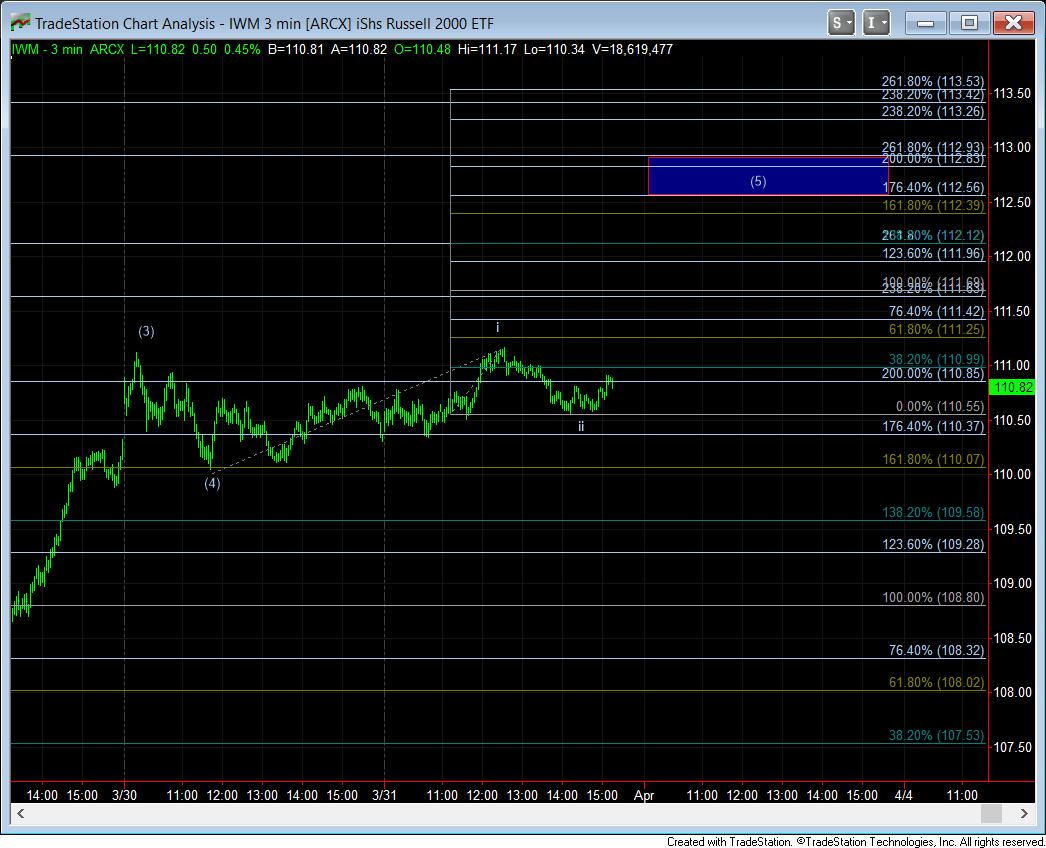Viewport: 1046px width, 848px height.
Task: Click the 38.20% (110.99) Fibonacci label
Action: click(936, 360)
